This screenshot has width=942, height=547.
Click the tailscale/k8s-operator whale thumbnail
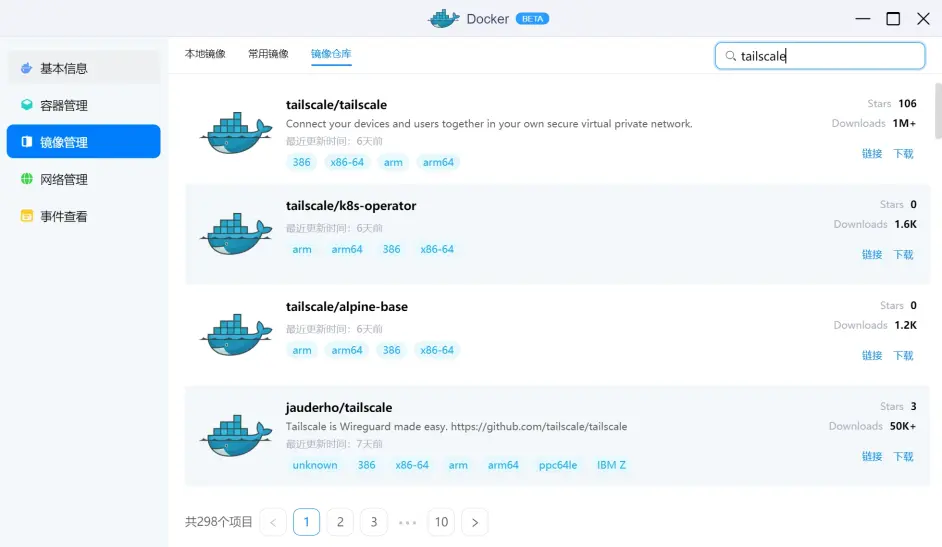236,234
